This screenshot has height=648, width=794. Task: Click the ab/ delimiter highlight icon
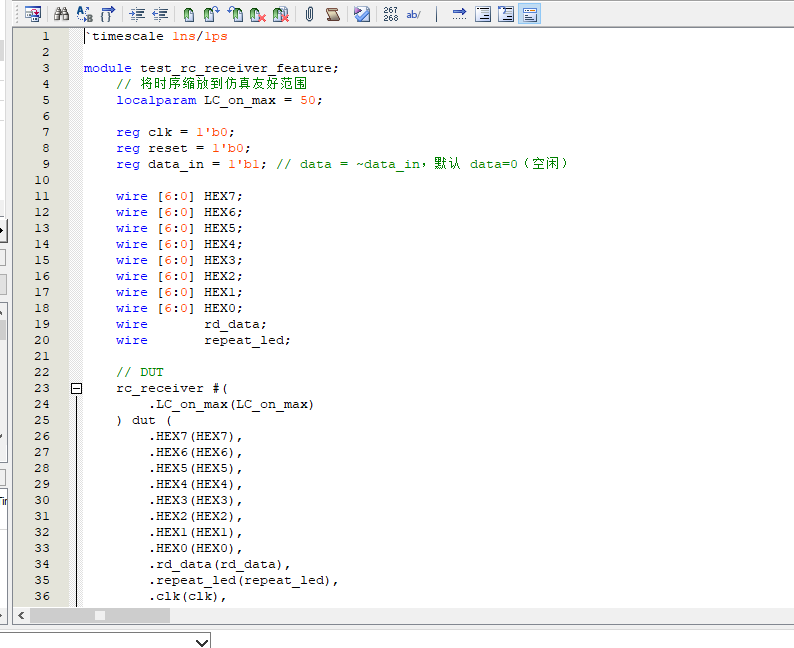click(414, 14)
